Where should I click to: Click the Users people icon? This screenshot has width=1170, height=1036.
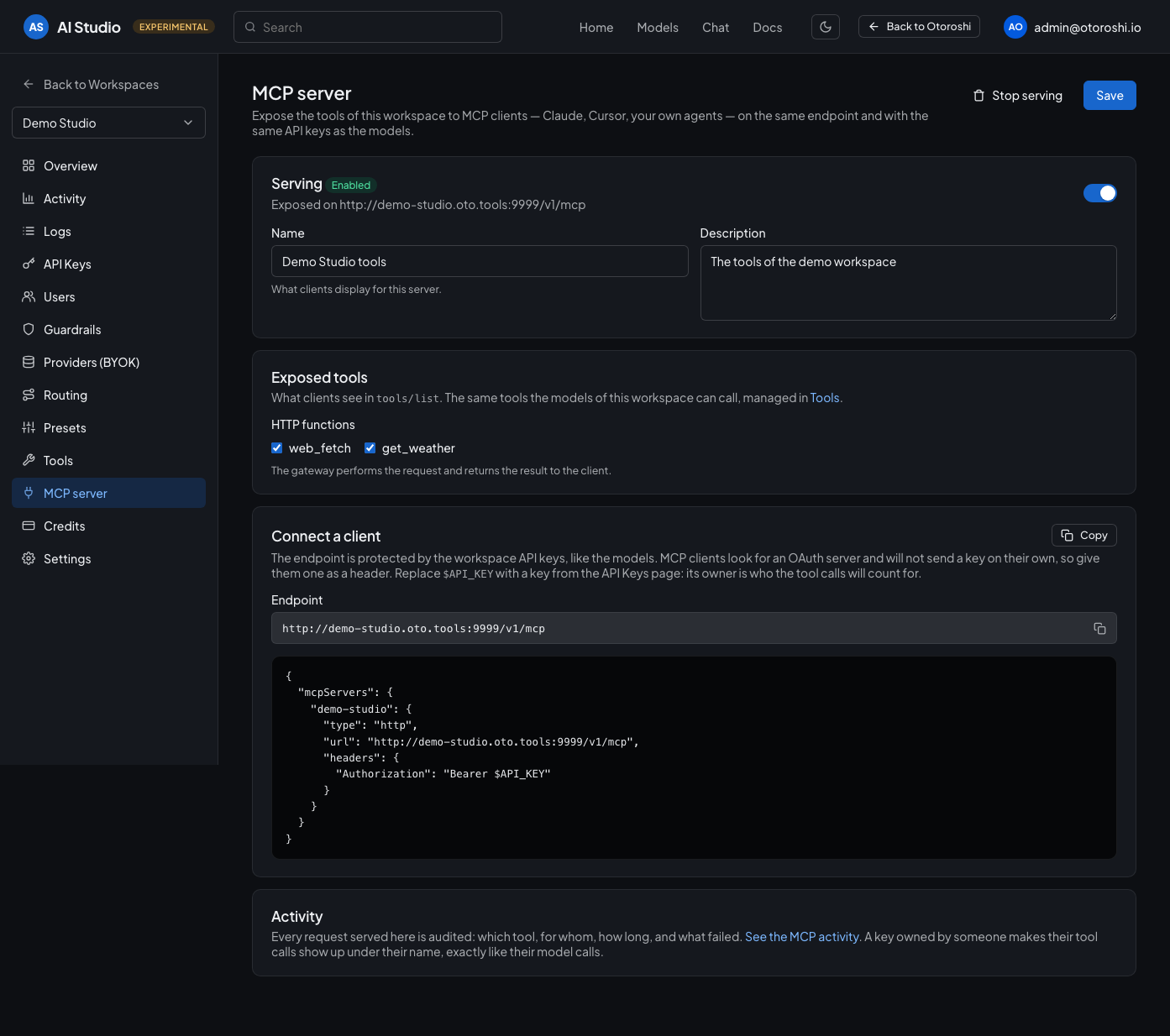point(29,296)
